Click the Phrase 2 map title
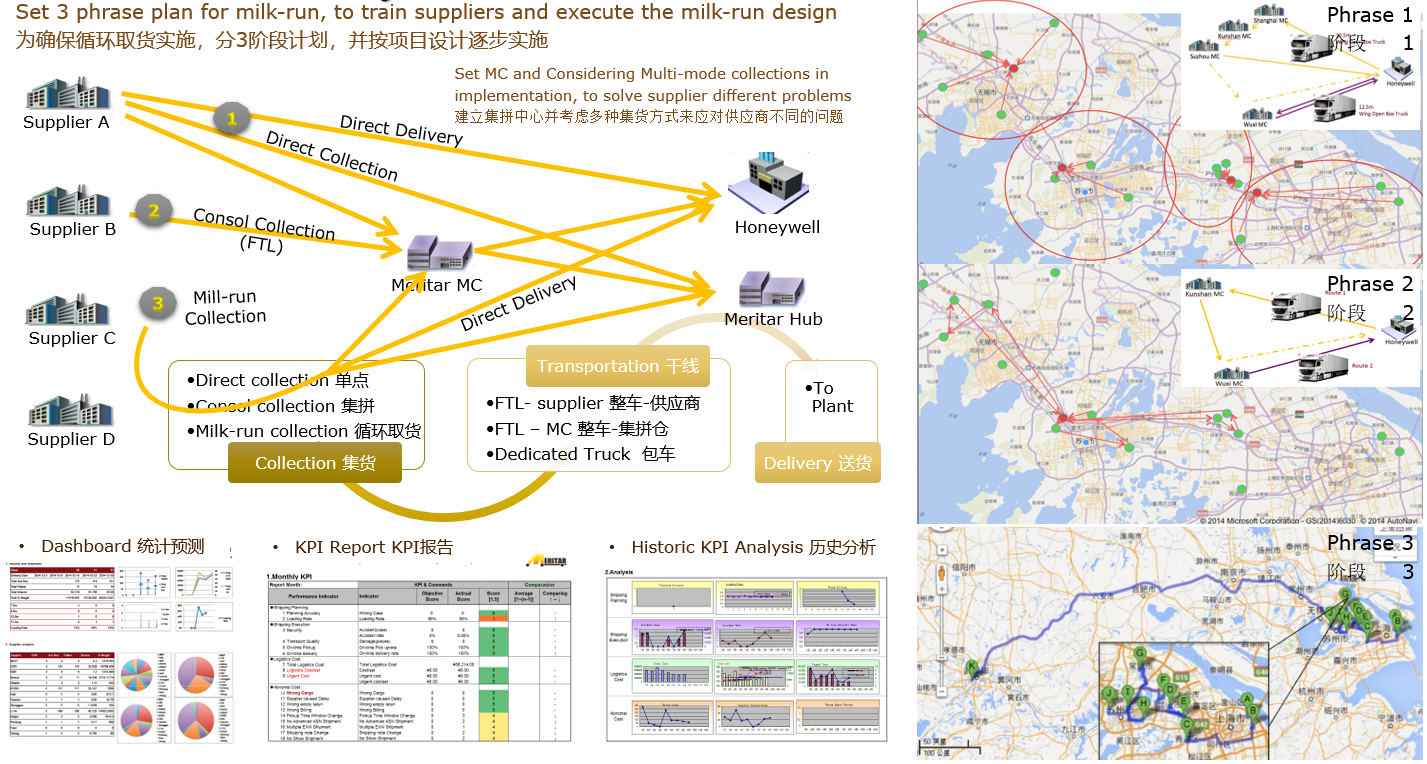Viewport: 1427px width, 764px height. click(1370, 298)
